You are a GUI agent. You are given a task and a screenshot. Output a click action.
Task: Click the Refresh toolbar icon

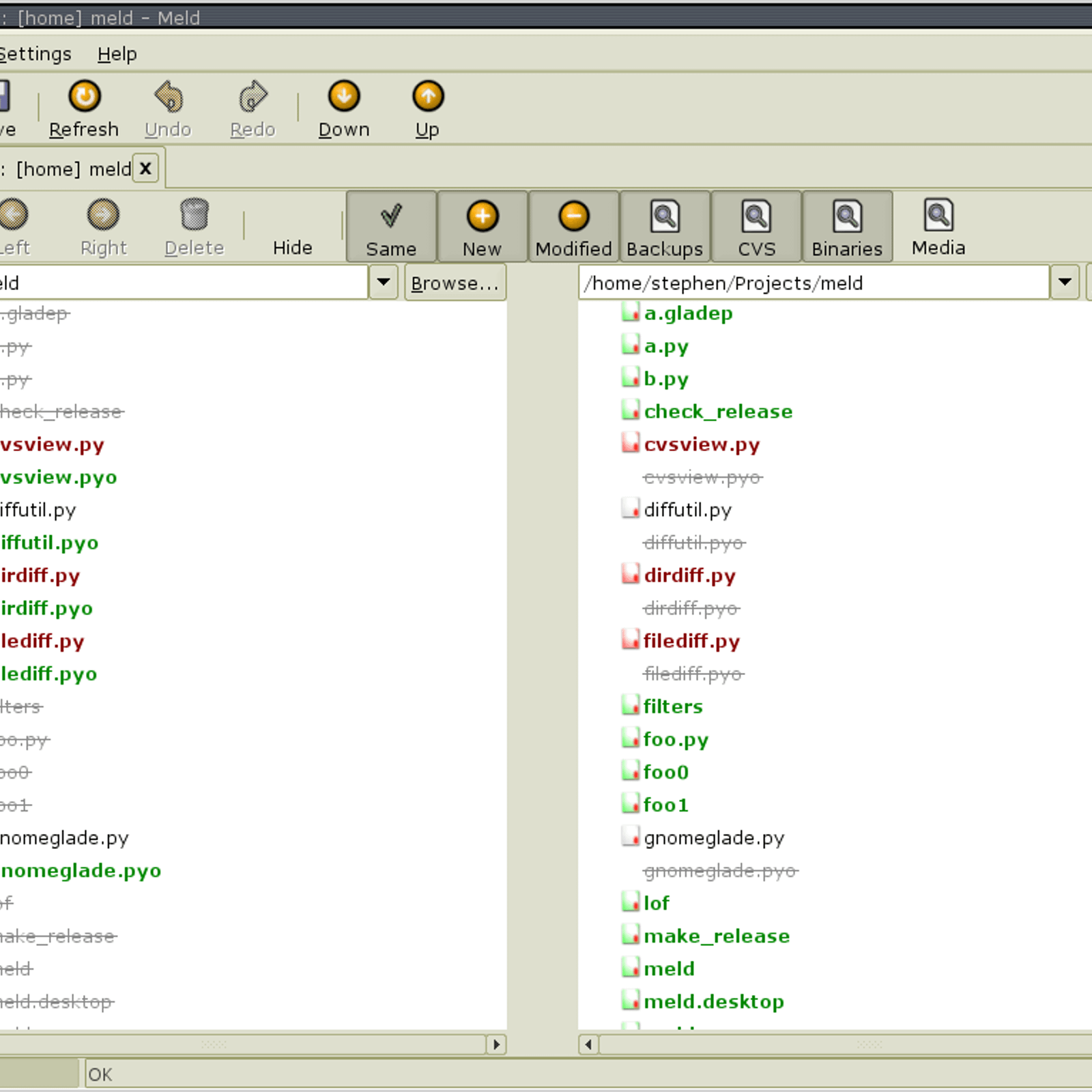click(85, 96)
